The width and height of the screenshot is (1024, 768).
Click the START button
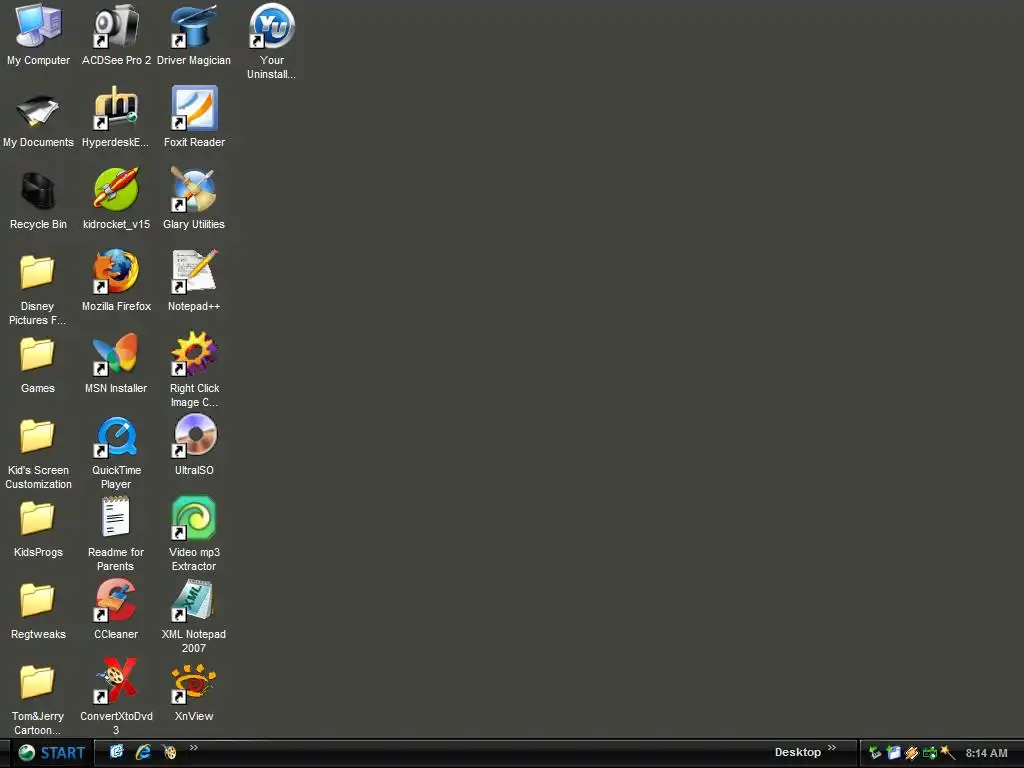click(x=51, y=753)
